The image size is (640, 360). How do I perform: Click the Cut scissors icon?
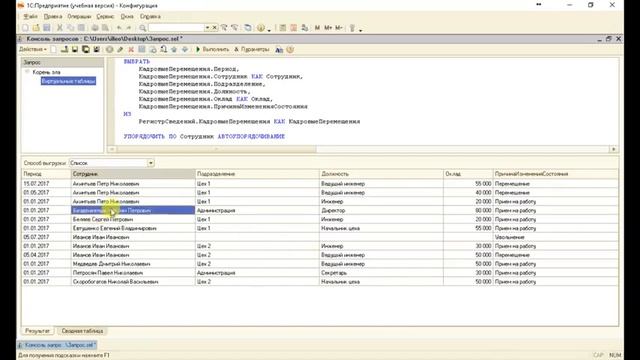pos(60,28)
